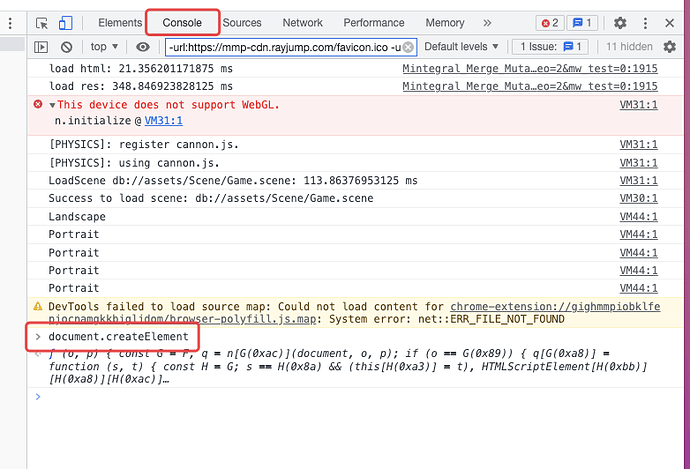Open VM31:1 link for register cannon.js

click(x=639, y=145)
